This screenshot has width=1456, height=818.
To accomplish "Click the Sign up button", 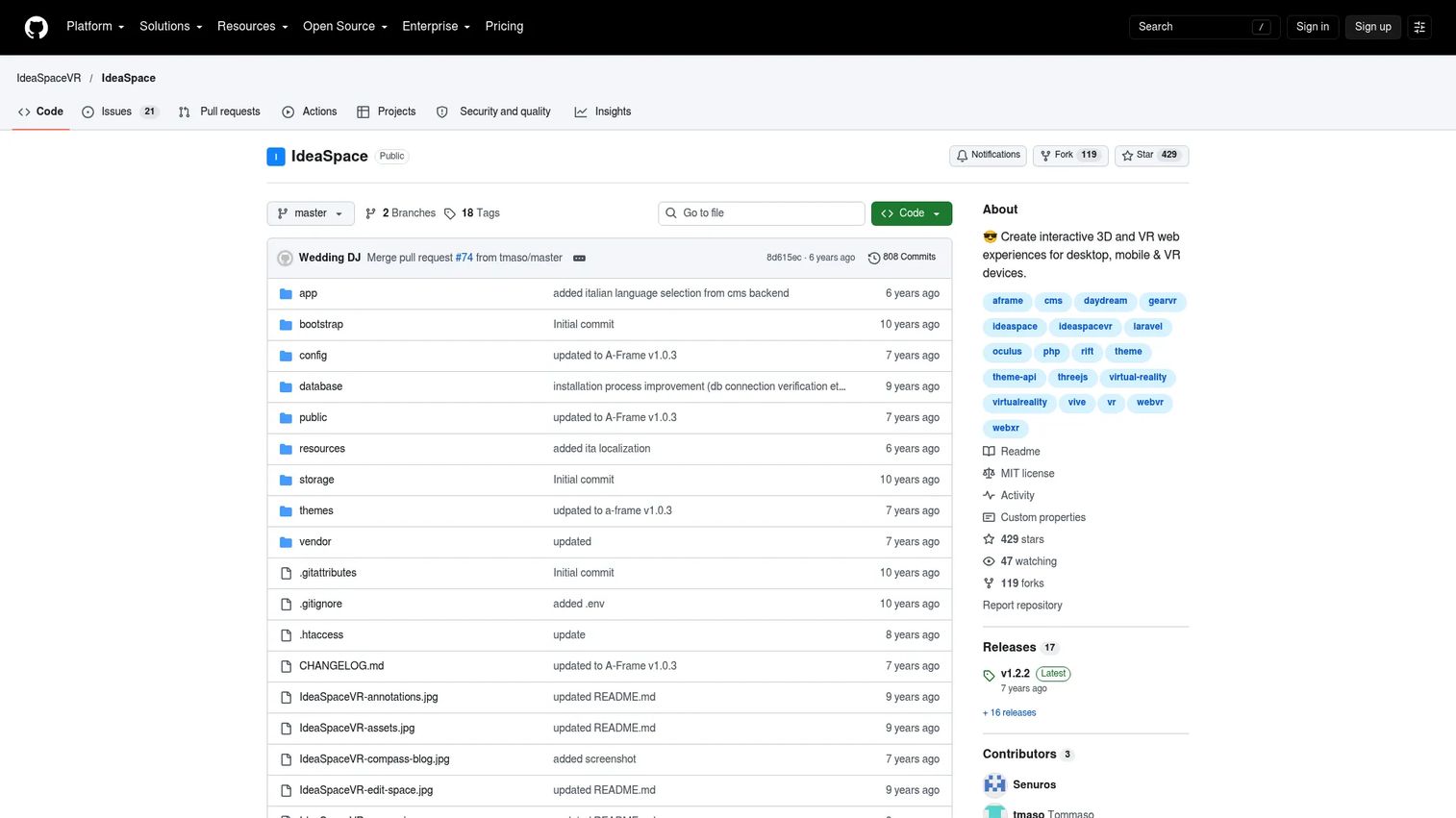I will (x=1372, y=27).
